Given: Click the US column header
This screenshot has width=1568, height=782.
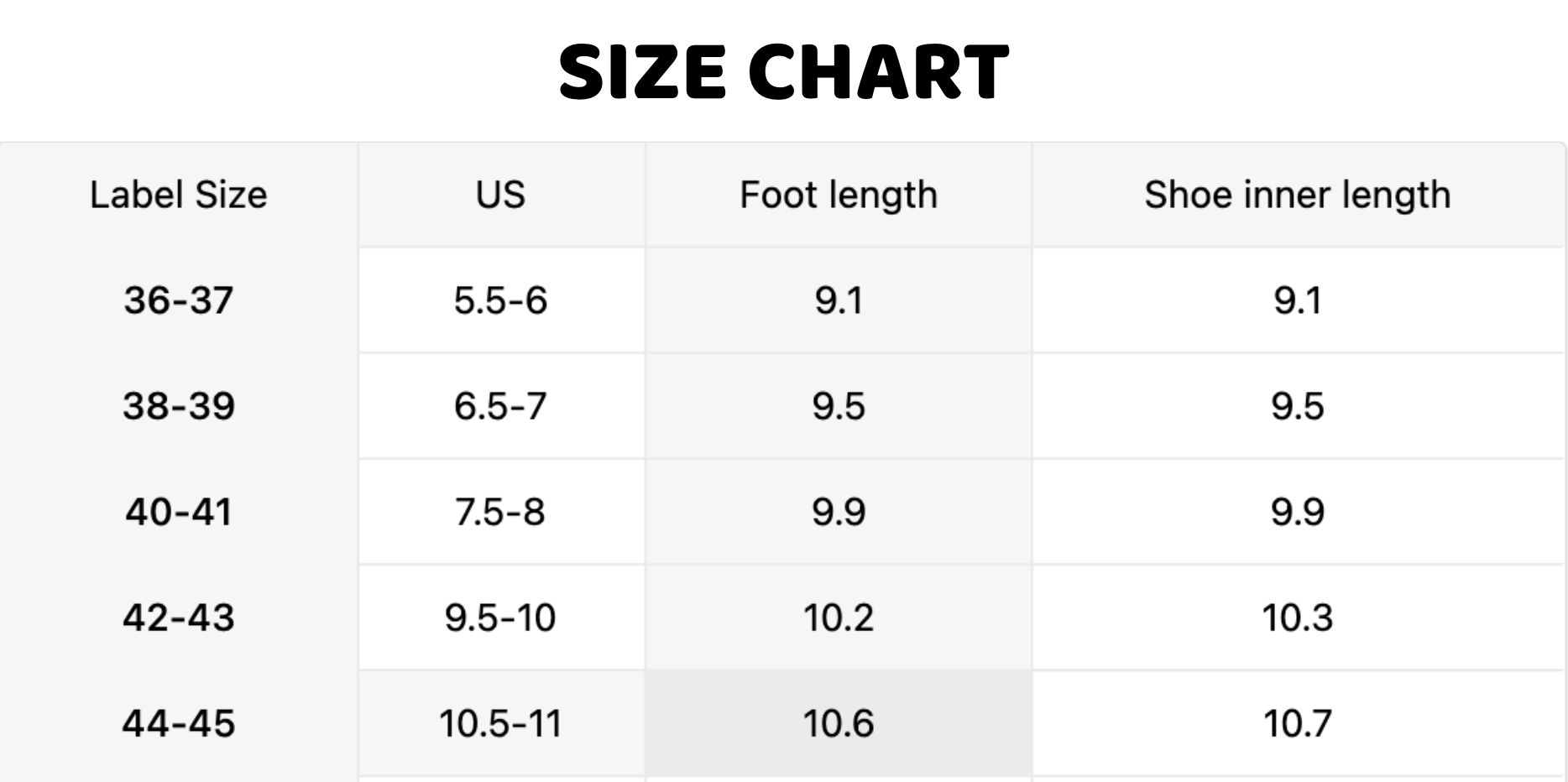Looking at the screenshot, I should pyautogui.click(x=500, y=195).
